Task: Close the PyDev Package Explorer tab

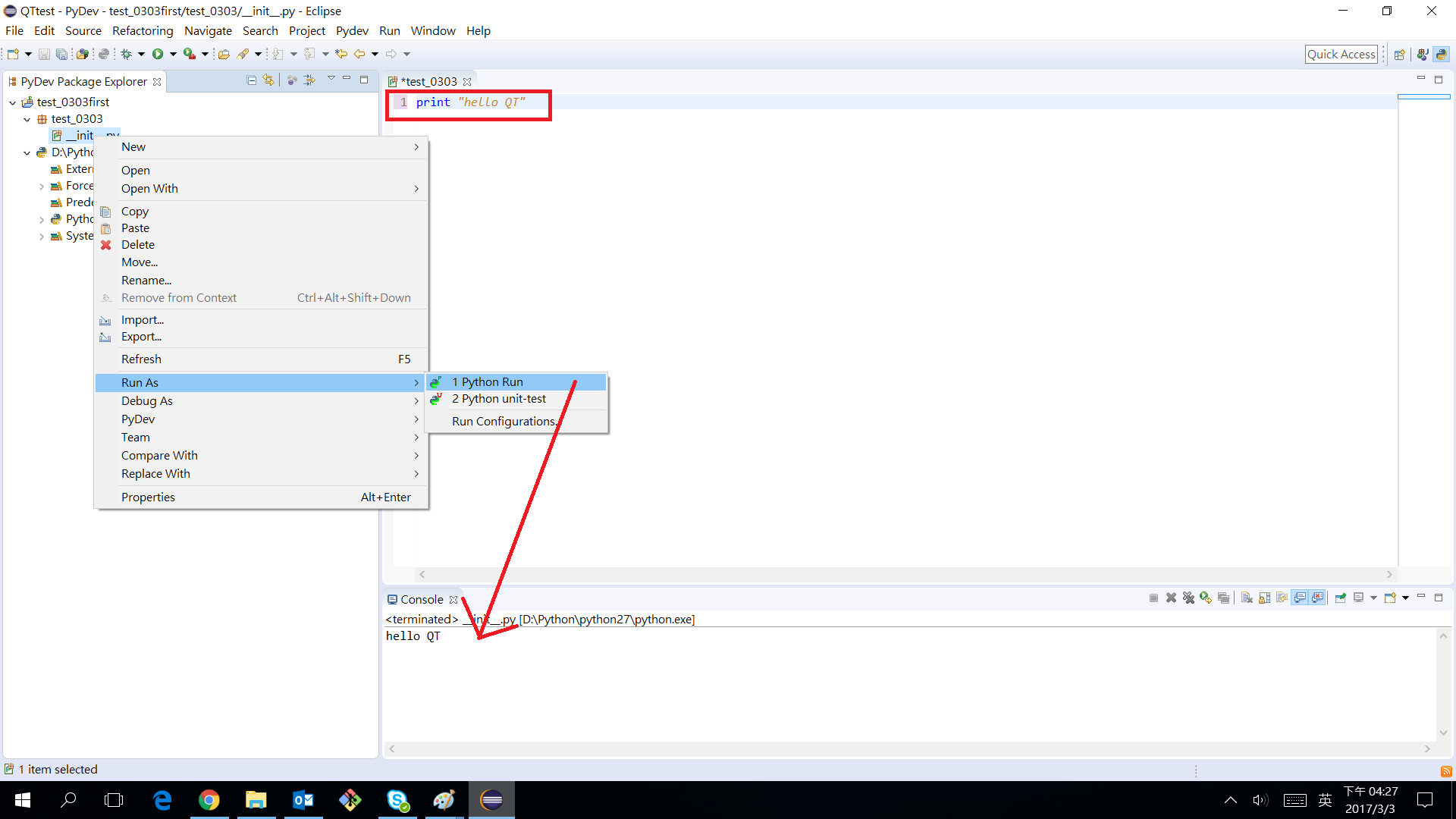Action: tap(157, 82)
